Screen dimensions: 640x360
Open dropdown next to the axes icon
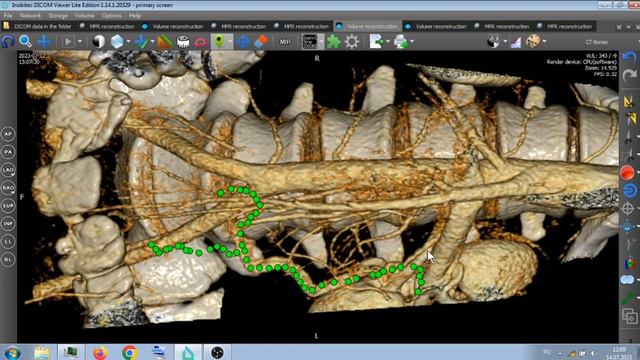coord(152,41)
